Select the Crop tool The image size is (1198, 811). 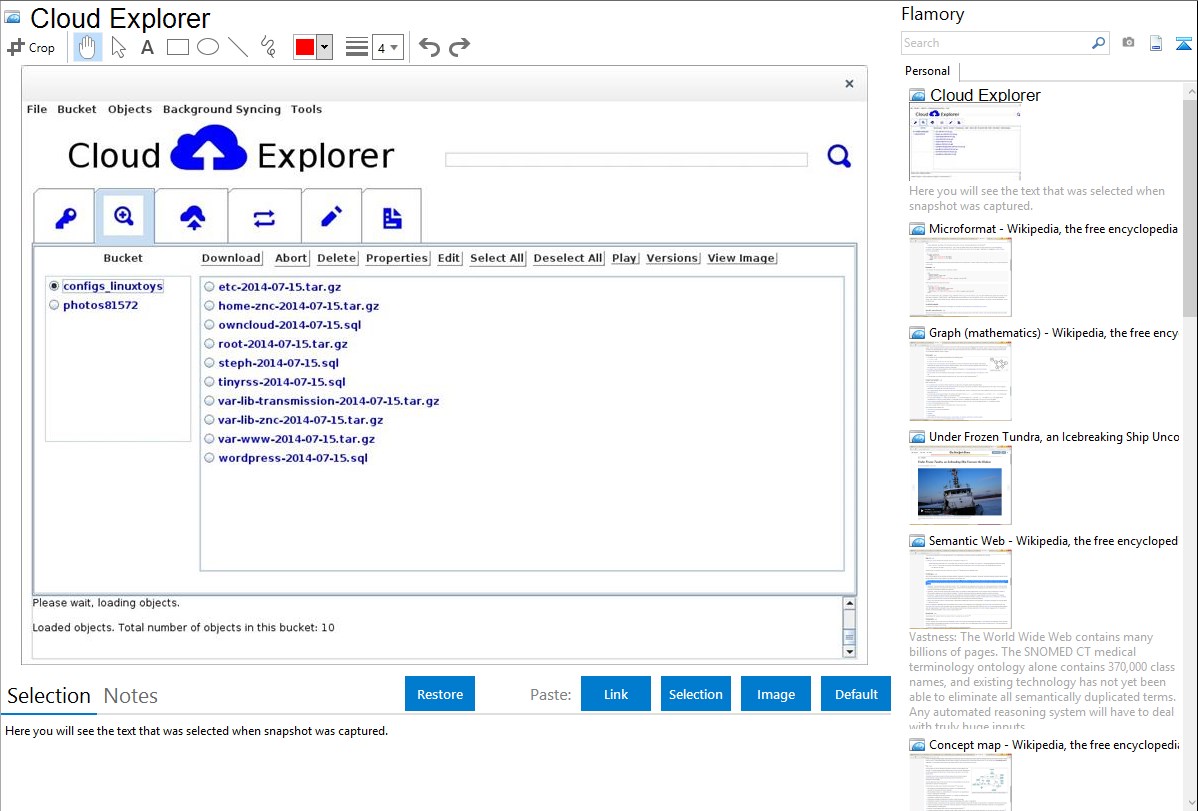[31, 47]
